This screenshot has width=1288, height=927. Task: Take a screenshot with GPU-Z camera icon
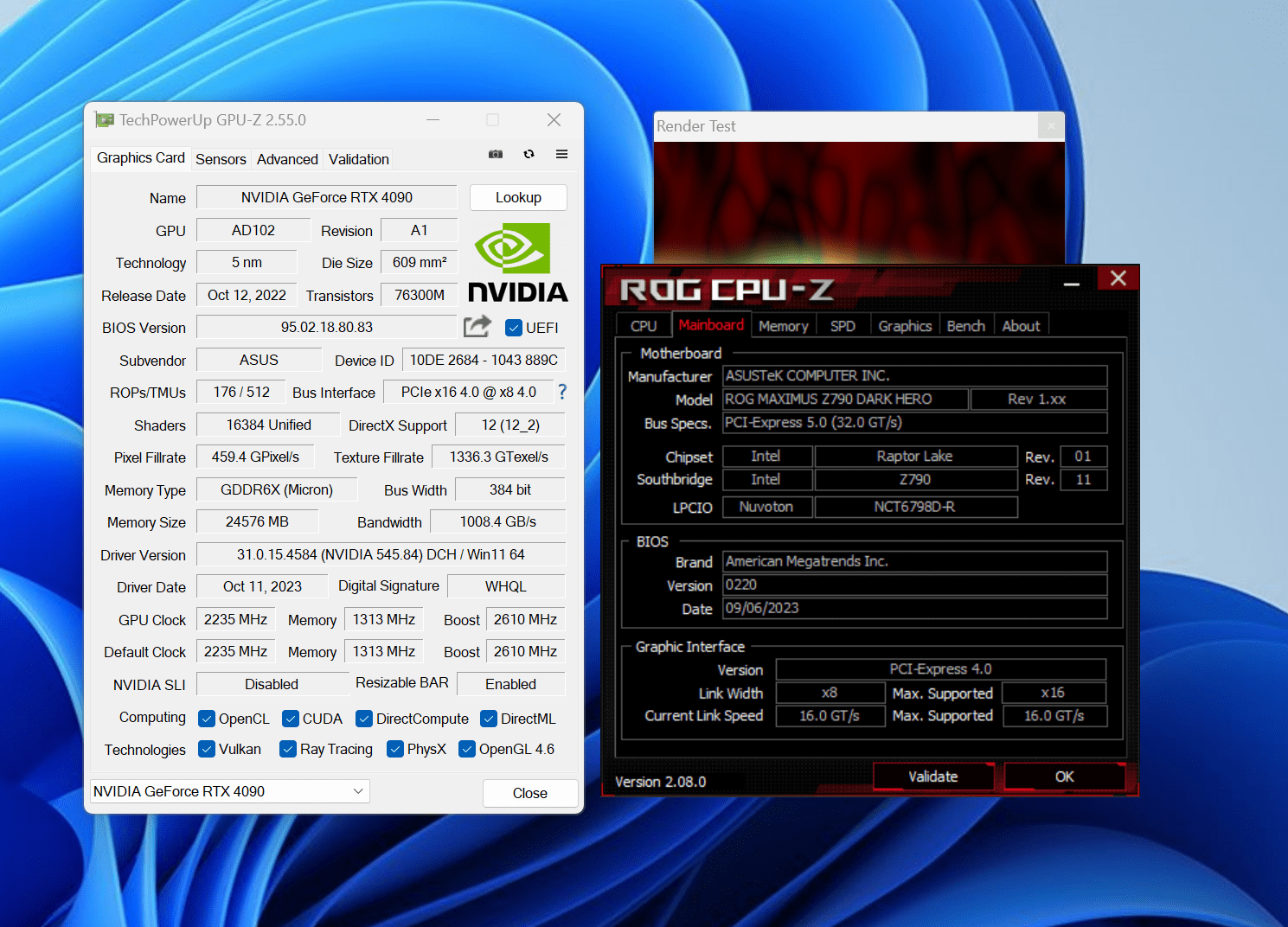coord(496,154)
